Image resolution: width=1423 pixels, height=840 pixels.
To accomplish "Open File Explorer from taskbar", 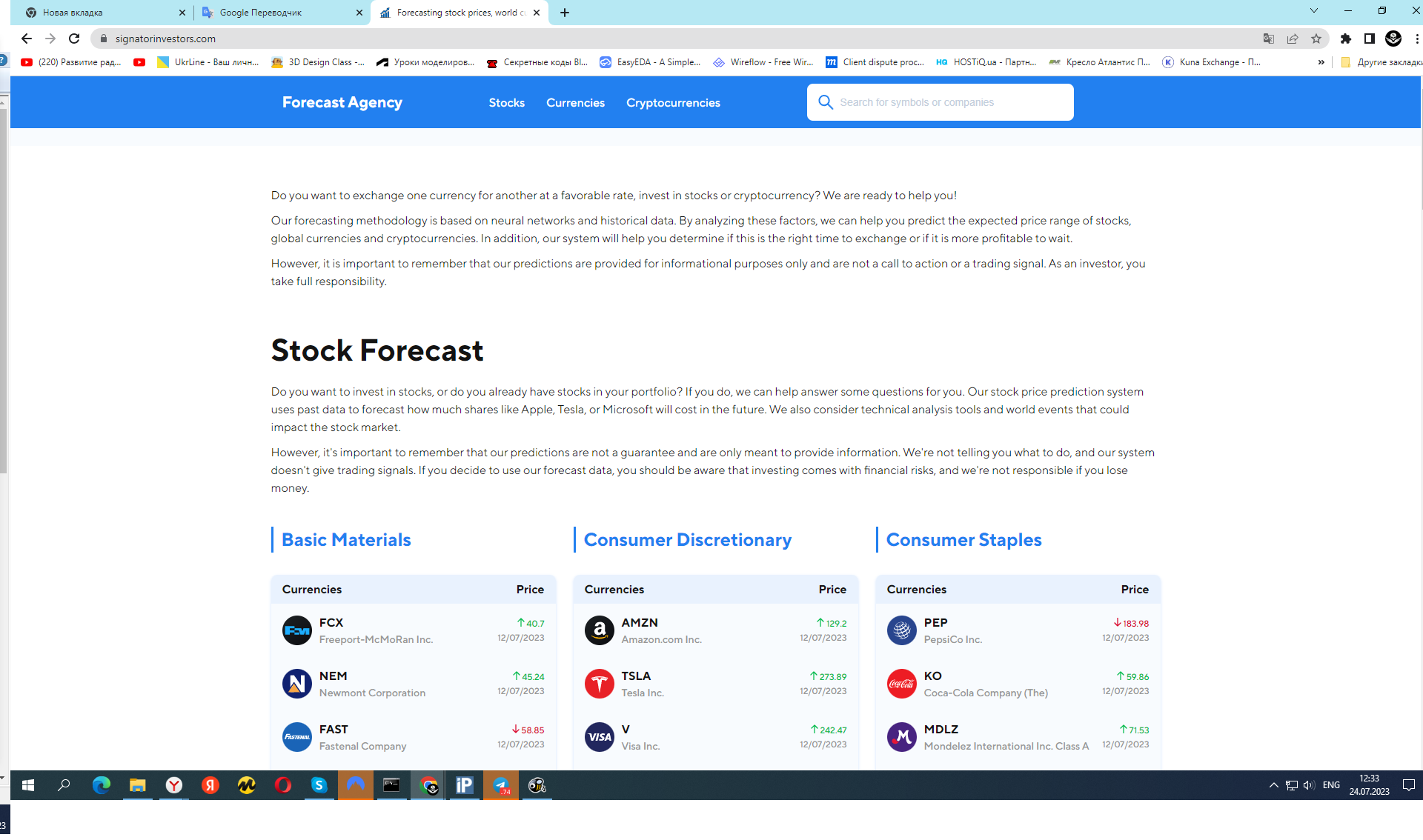I will point(137,785).
